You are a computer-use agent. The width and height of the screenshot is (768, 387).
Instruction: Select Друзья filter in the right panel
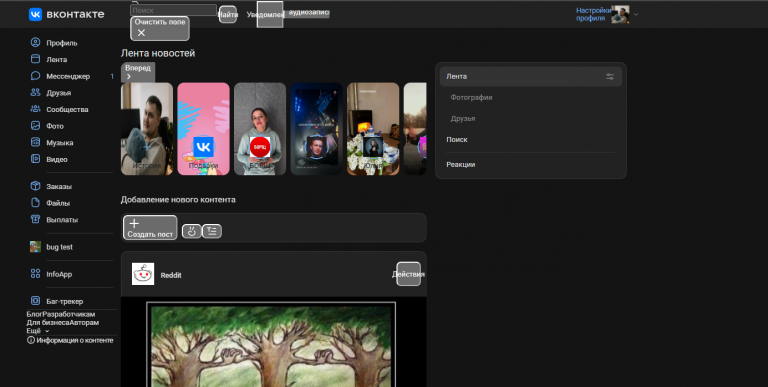pyautogui.click(x=463, y=119)
